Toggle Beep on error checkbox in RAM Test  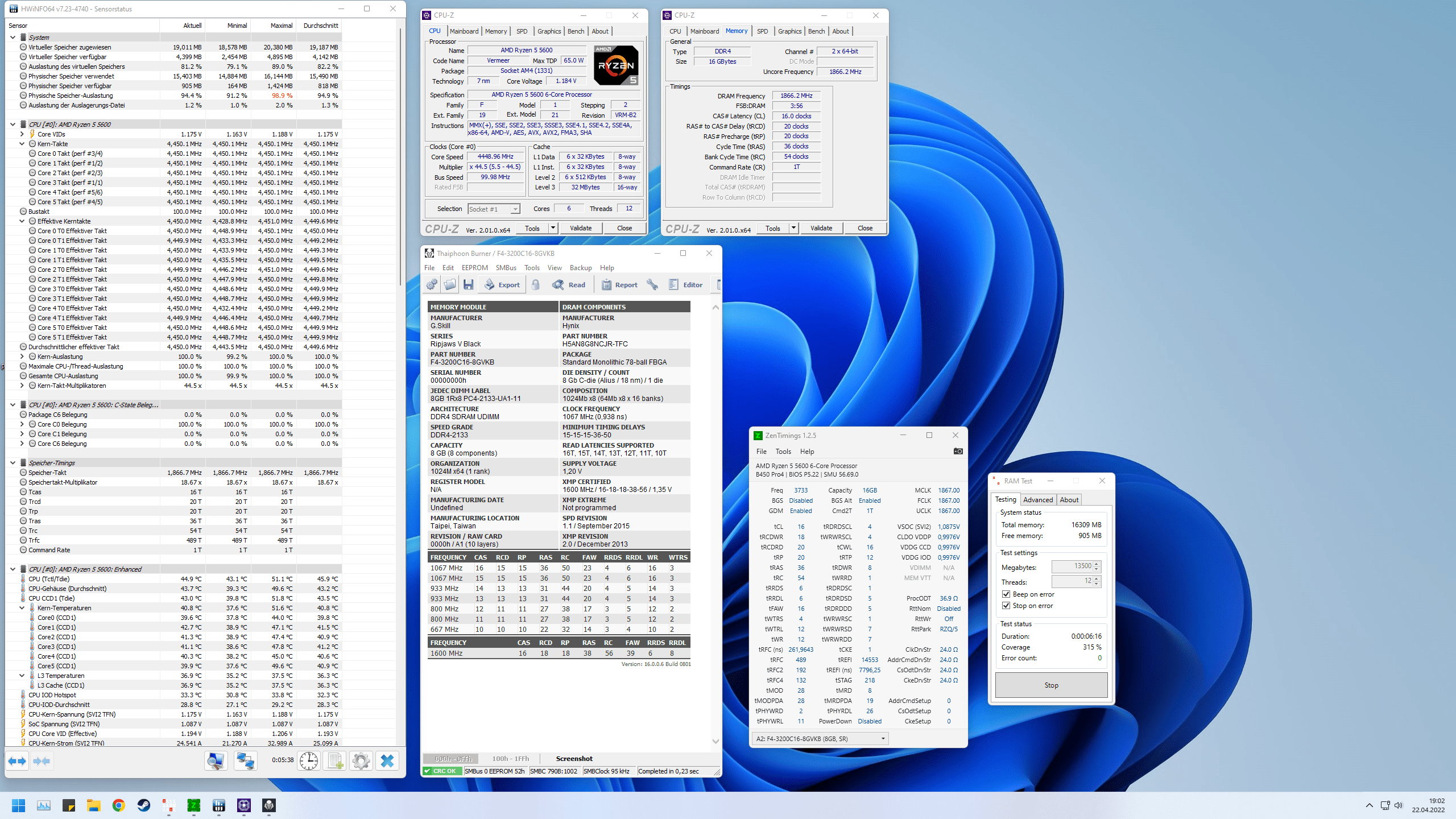1006,594
